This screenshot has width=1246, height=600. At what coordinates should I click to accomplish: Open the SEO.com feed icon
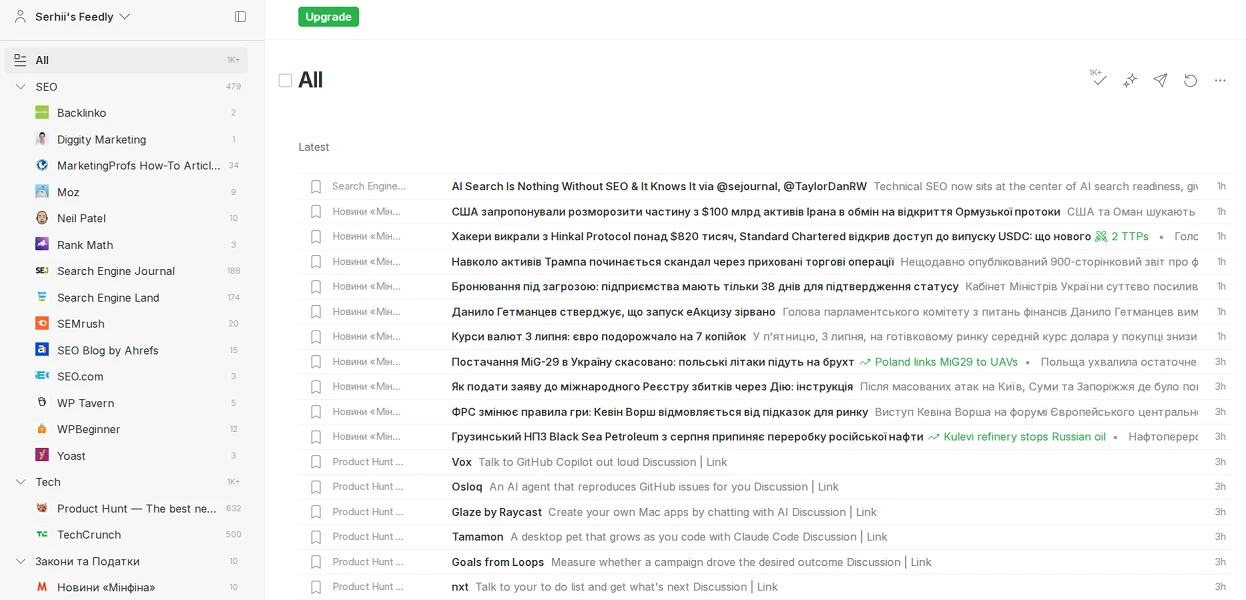(42, 376)
